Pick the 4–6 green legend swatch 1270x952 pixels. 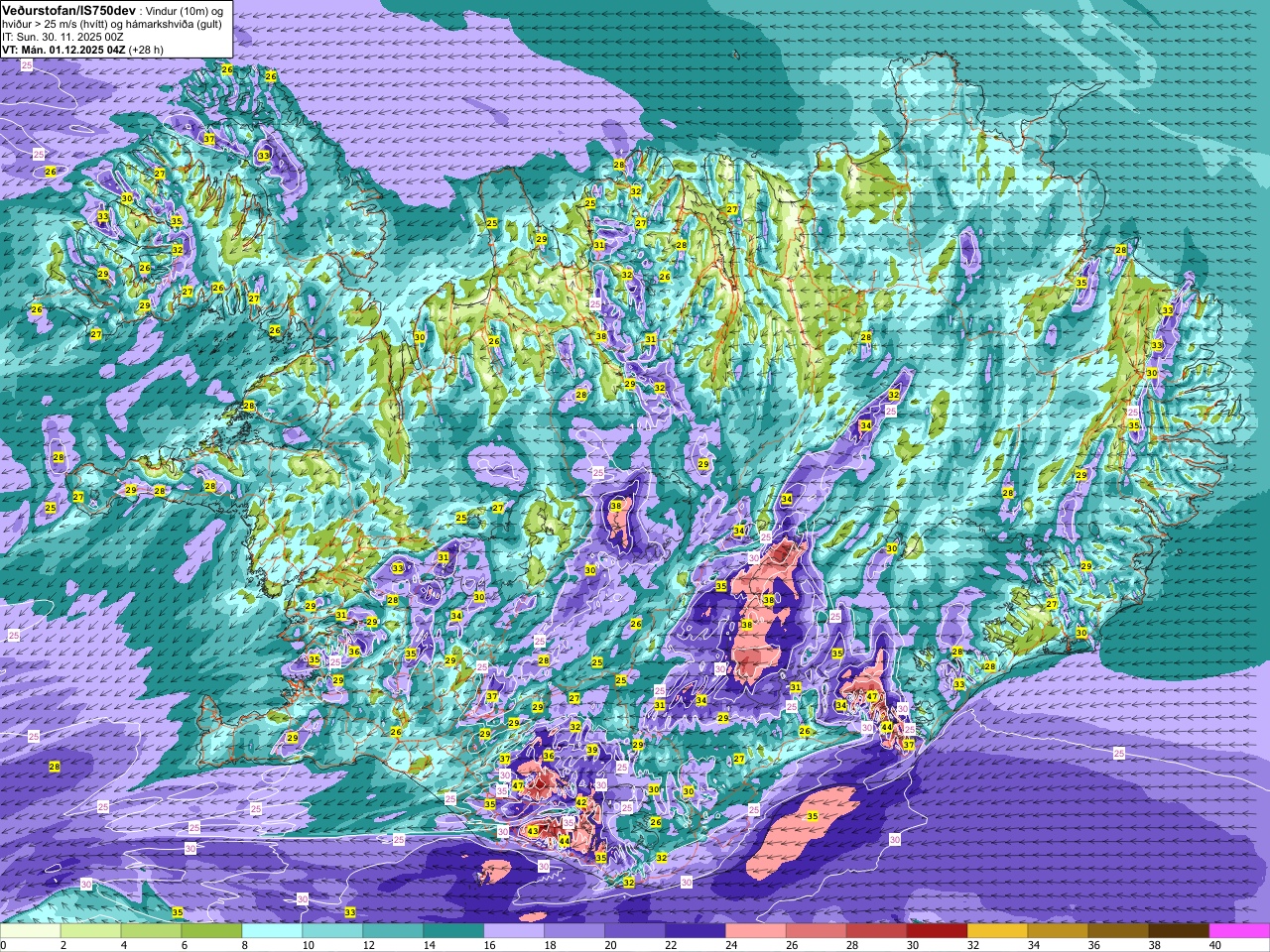coord(152,931)
